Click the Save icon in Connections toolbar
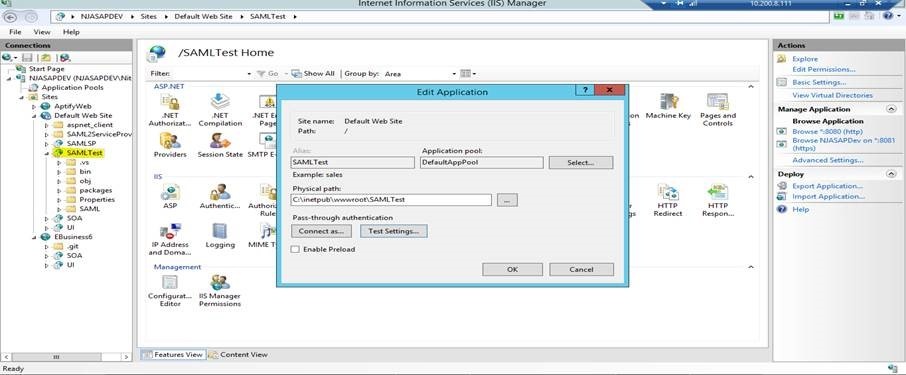 (27, 57)
